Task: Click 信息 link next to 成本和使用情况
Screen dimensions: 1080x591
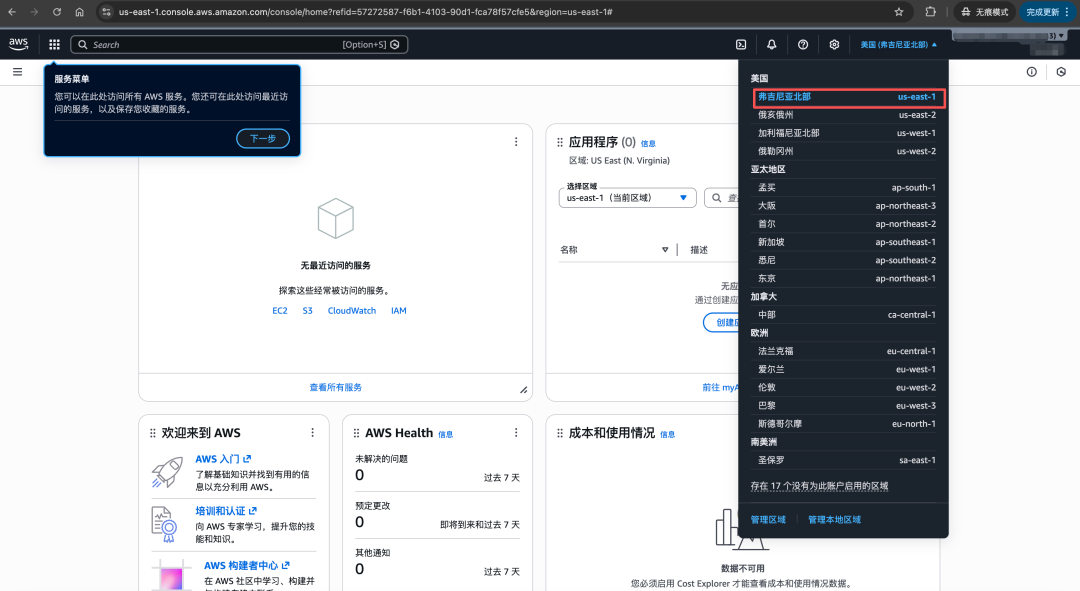Action: click(x=667, y=435)
